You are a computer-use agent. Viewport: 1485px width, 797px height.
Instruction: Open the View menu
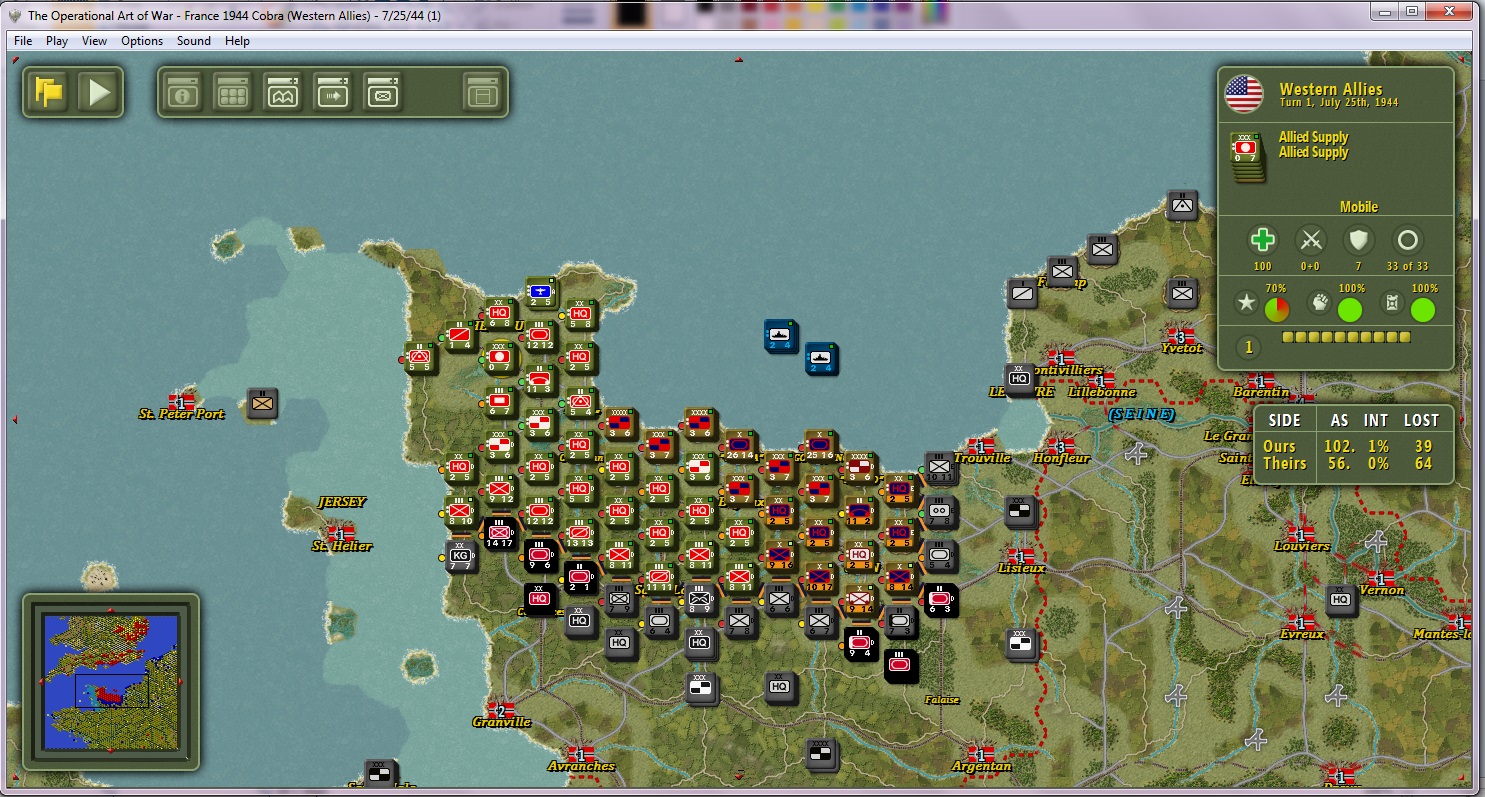pos(95,41)
